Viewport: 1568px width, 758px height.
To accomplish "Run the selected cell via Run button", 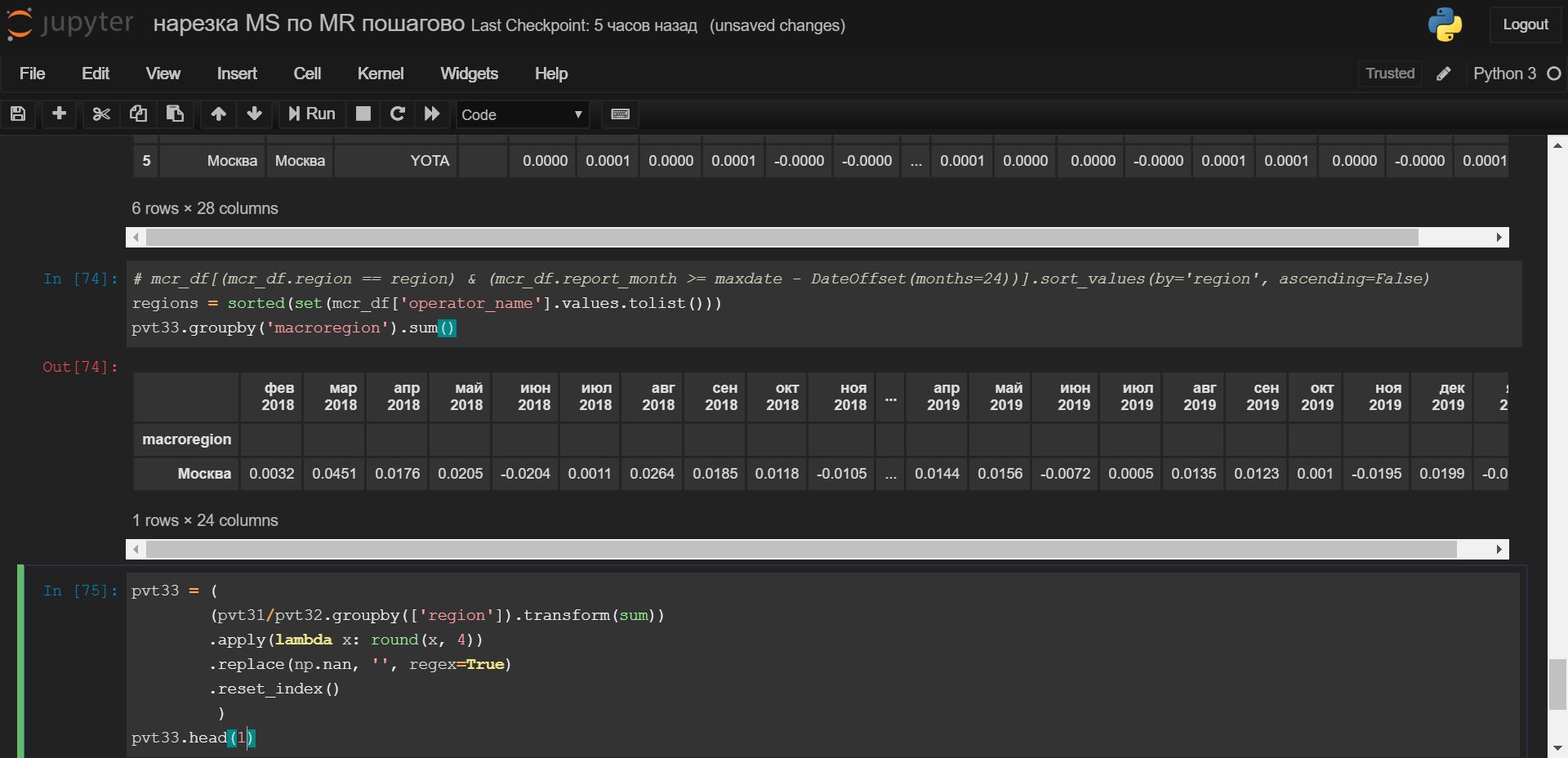I will pos(310,114).
